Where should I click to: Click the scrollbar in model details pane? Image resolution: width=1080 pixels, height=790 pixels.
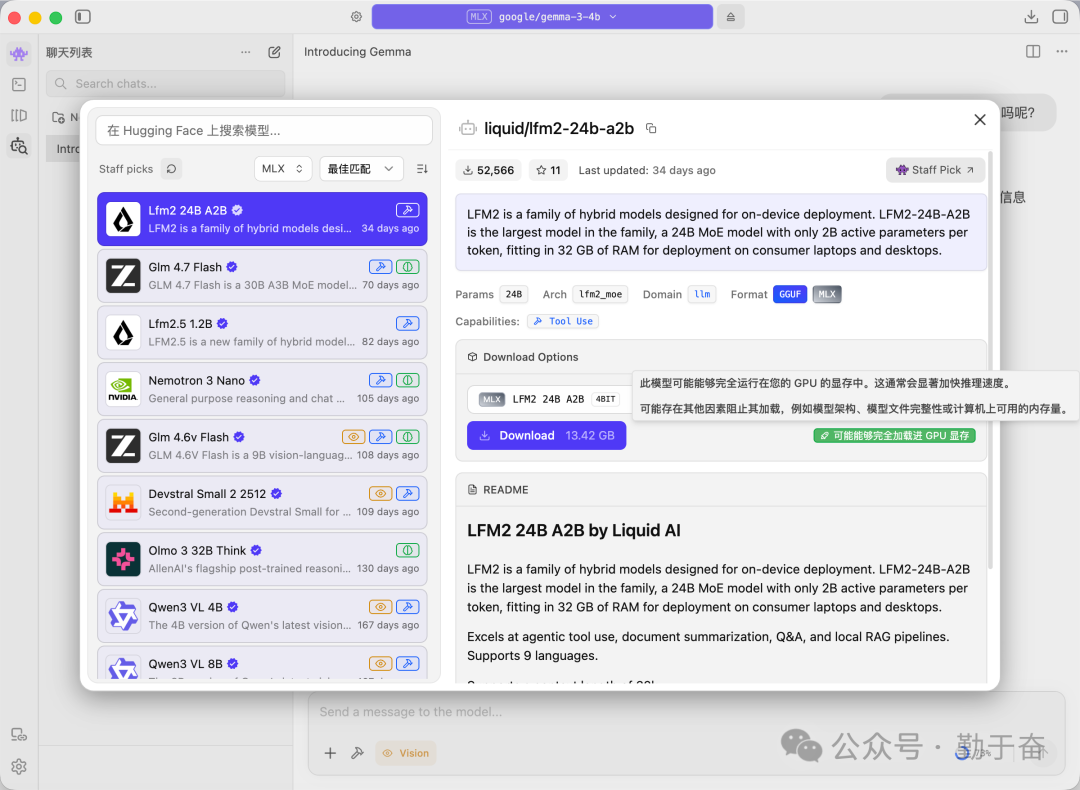coord(990,358)
